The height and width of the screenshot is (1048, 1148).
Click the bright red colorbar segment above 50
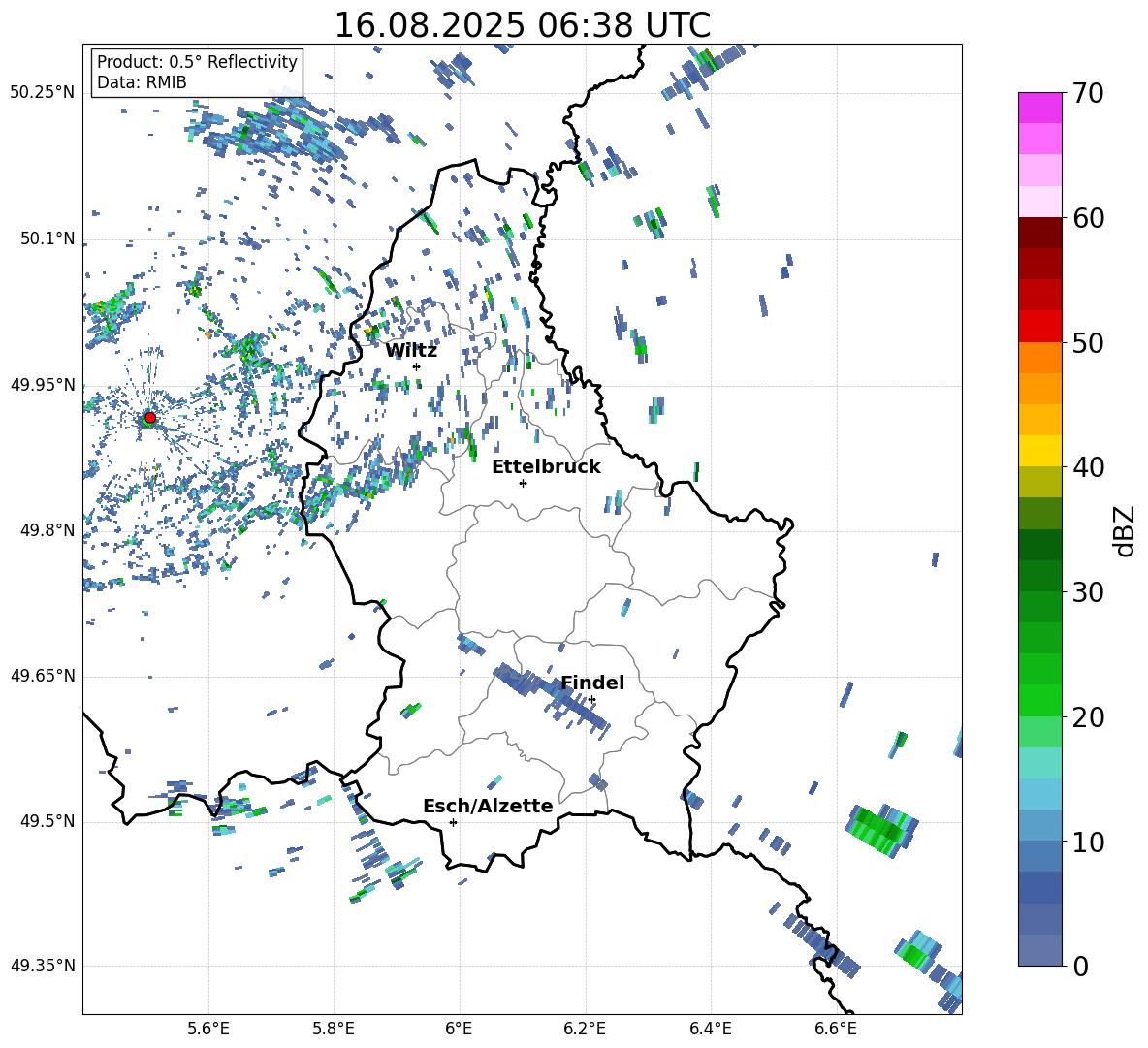[1039, 327]
